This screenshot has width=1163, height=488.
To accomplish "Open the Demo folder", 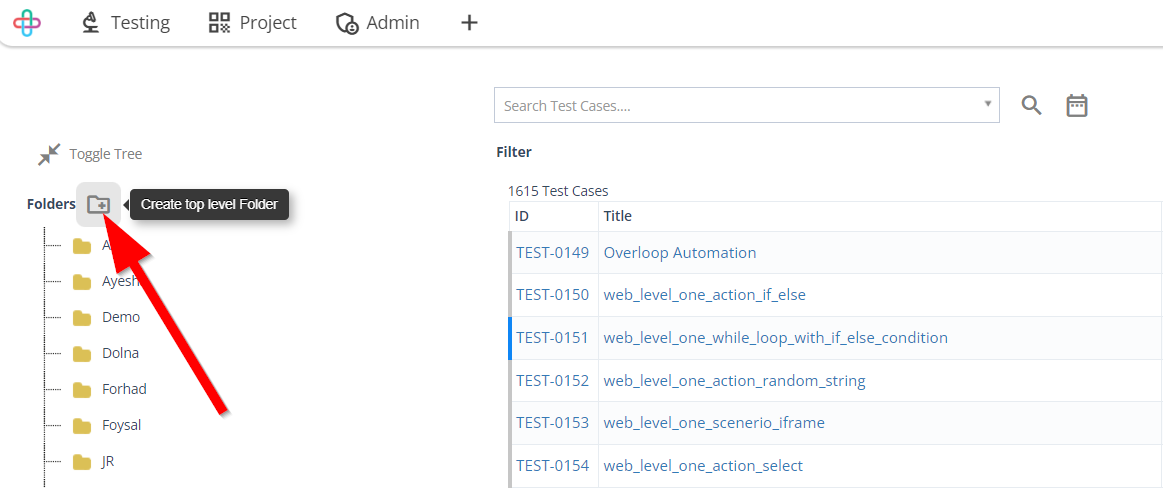I will pyautogui.click(x=121, y=317).
